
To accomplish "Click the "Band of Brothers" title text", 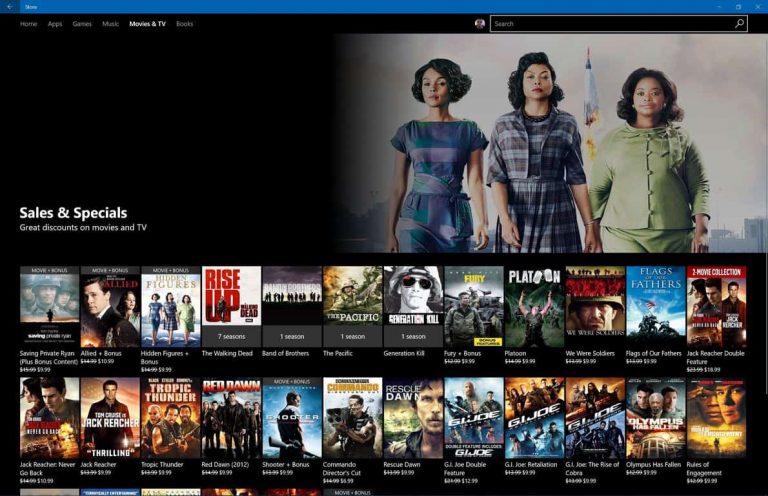I will point(286,353).
